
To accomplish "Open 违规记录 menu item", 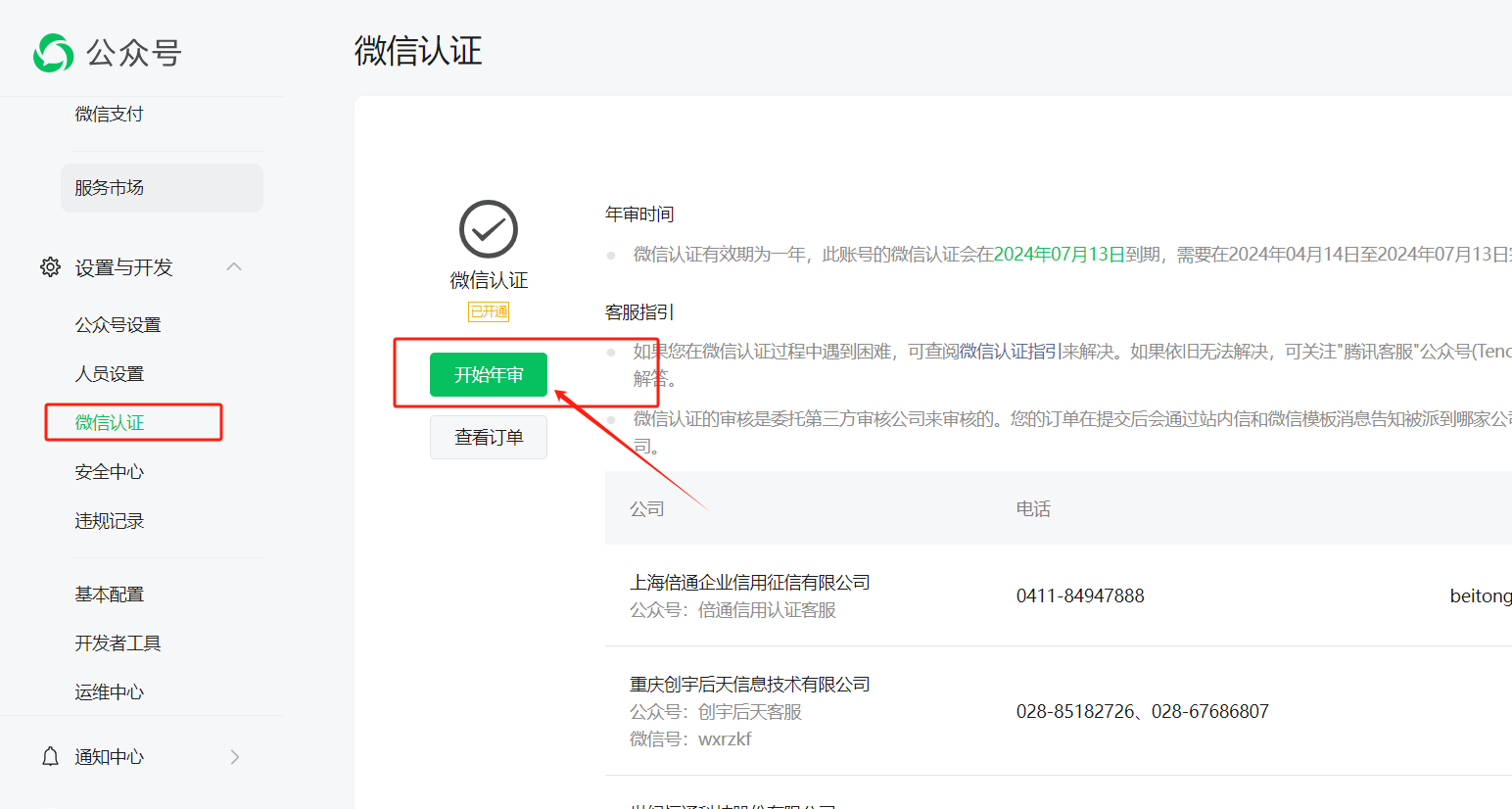I will [110, 521].
